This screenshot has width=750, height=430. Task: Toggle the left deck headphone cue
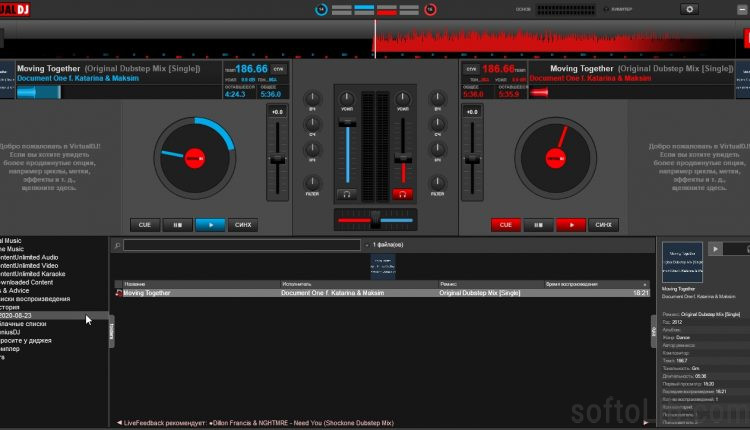[x=347, y=194]
